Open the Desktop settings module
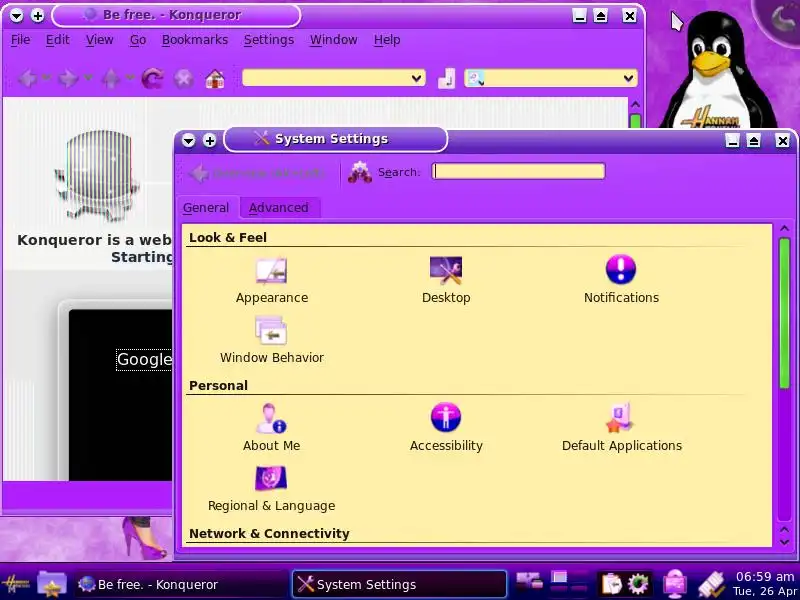The height and width of the screenshot is (600, 800). tap(446, 281)
